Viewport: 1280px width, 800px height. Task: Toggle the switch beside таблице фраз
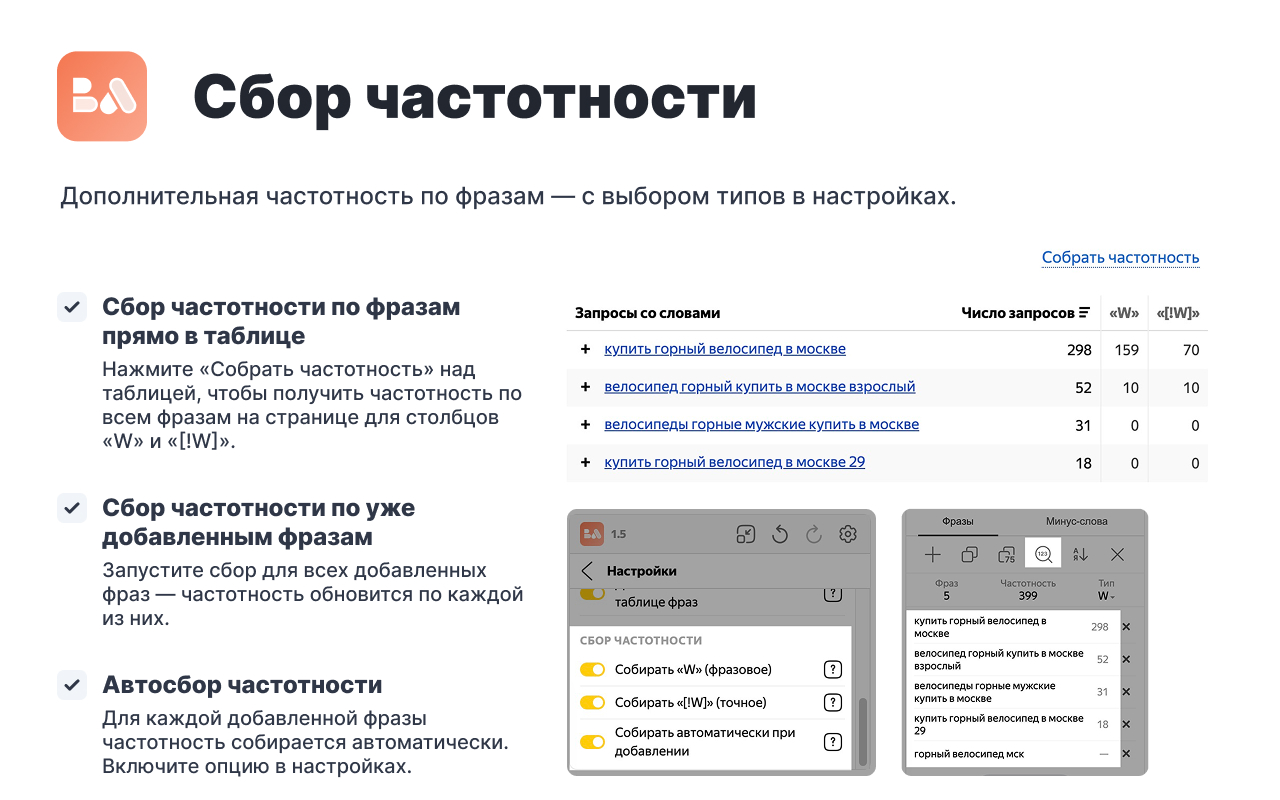pos(593,593)
